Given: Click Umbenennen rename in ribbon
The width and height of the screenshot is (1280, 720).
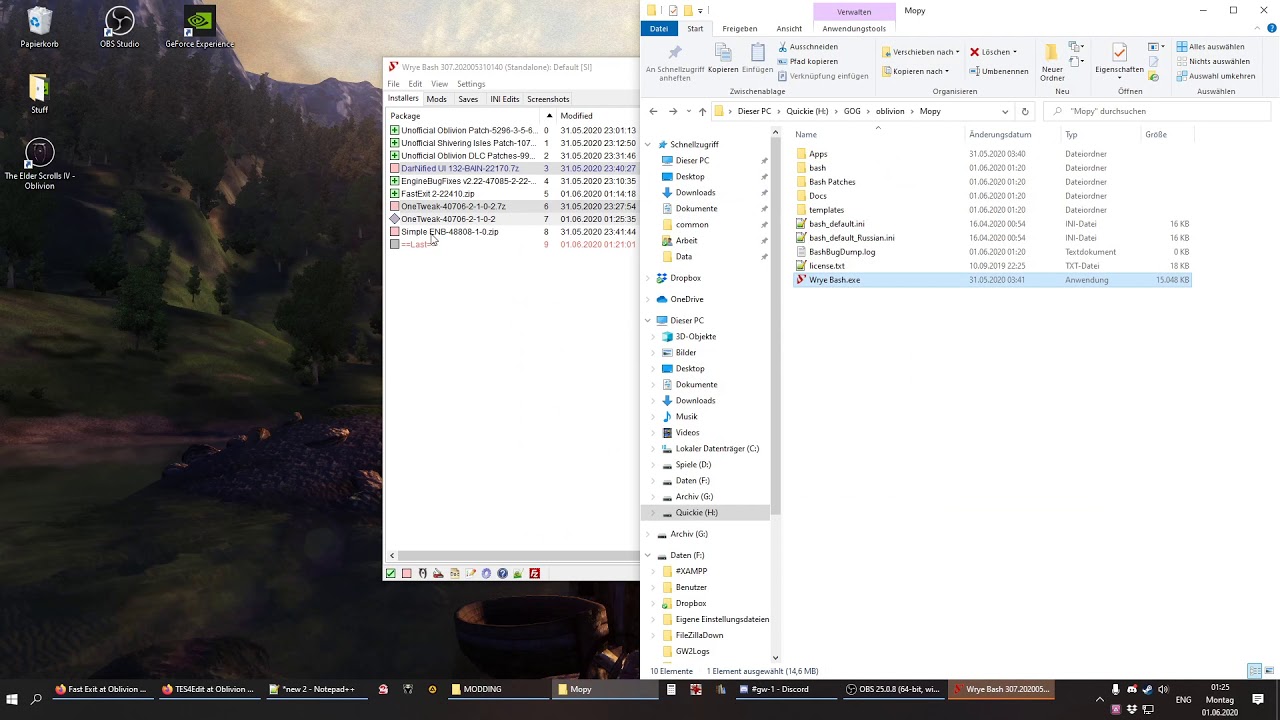Looking at the screenshot, I should pyautogui.click(x=998, y=71).
